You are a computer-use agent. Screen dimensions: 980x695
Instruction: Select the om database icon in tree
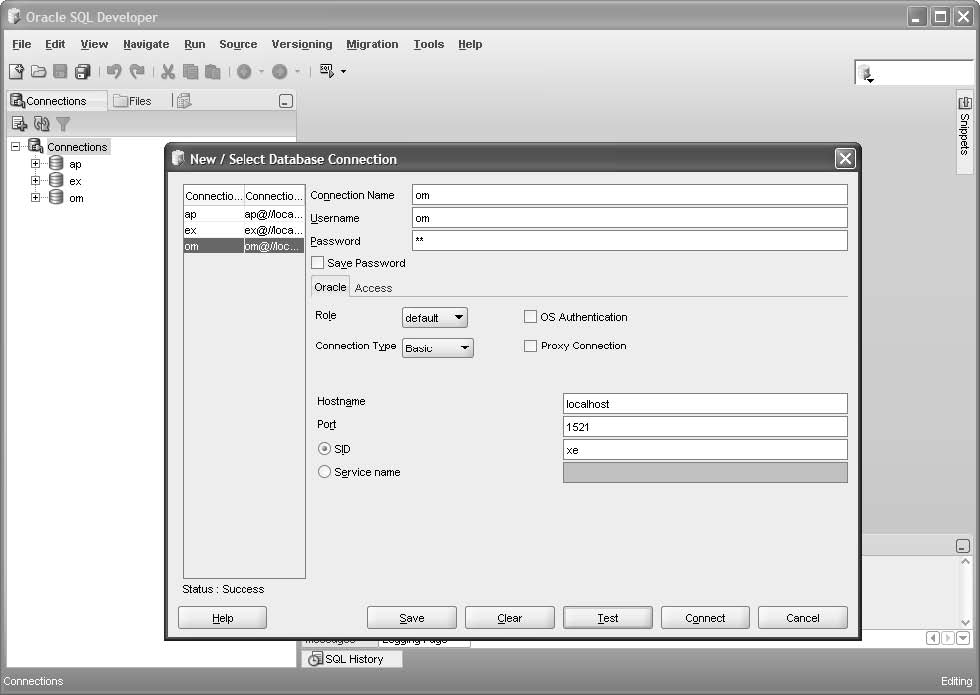click(56, 198)
